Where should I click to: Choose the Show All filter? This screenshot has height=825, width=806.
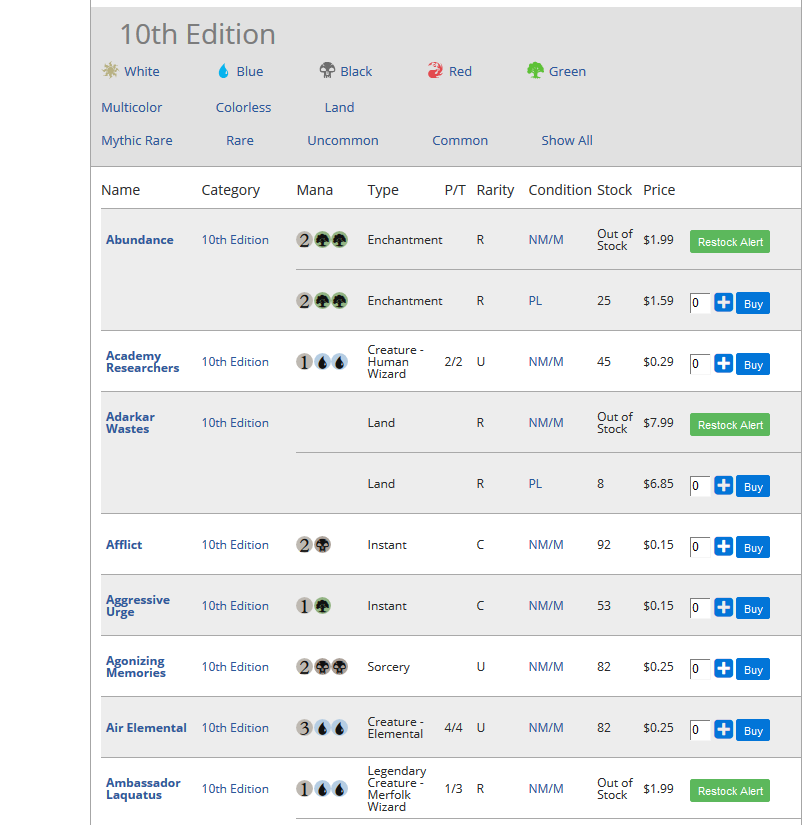566,140
